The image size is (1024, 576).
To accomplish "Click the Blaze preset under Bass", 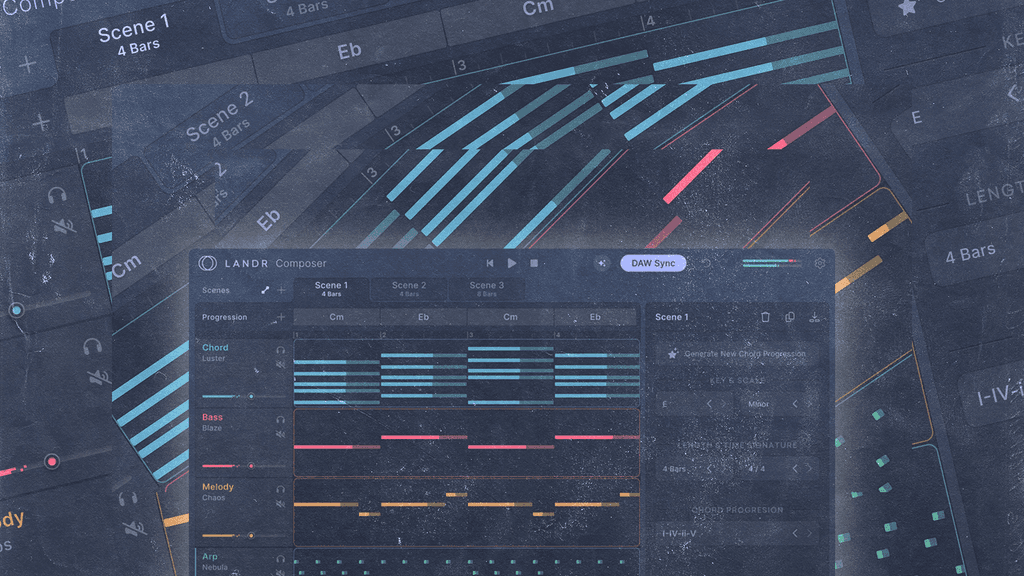I will pos(212,428).
